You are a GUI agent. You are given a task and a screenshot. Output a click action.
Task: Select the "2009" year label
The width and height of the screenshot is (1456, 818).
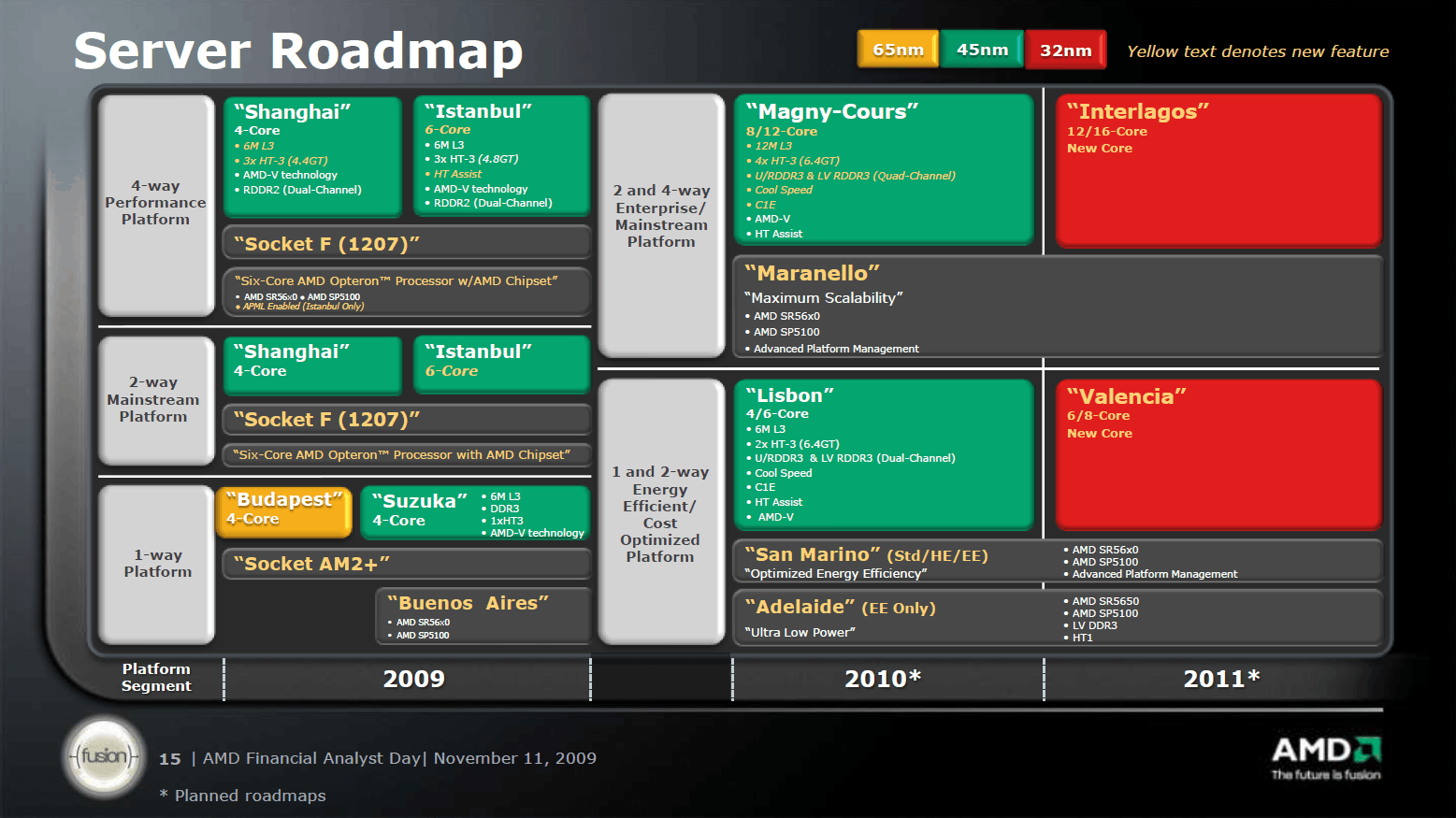pos(413,679)
